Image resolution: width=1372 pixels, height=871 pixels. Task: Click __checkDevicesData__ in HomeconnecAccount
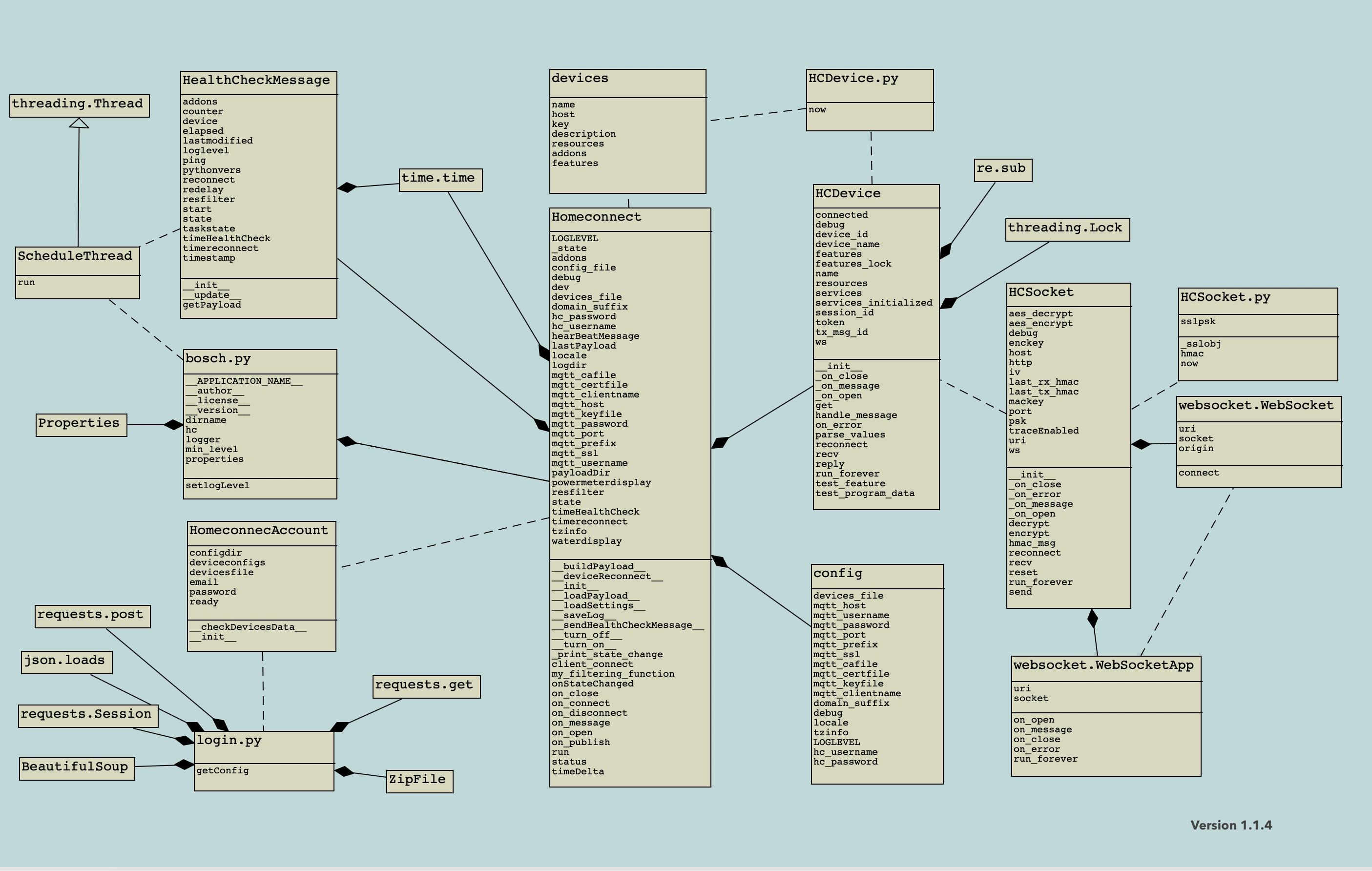(x=248, y=626)
